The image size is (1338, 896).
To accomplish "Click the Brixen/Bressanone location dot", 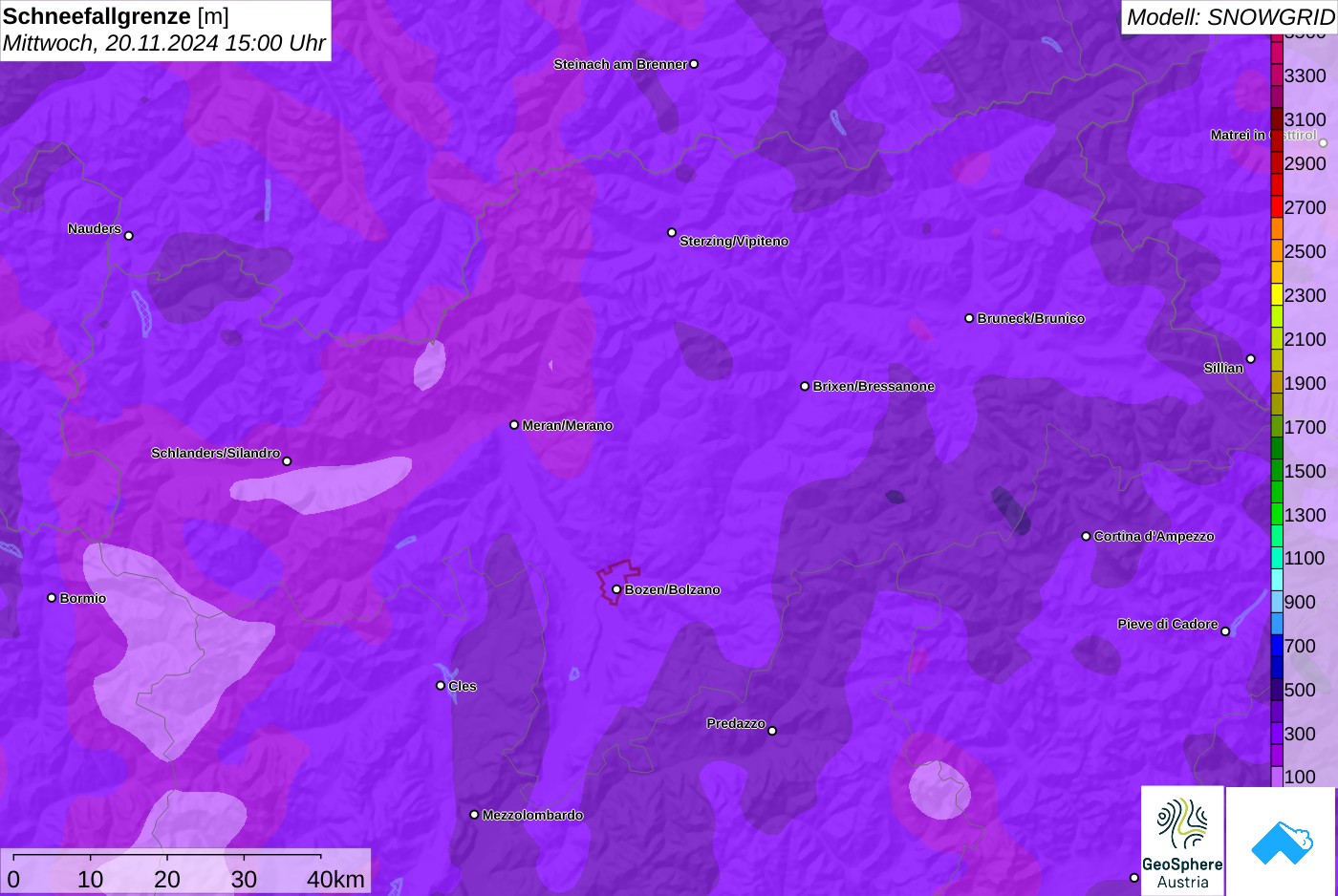I will 805,386.
